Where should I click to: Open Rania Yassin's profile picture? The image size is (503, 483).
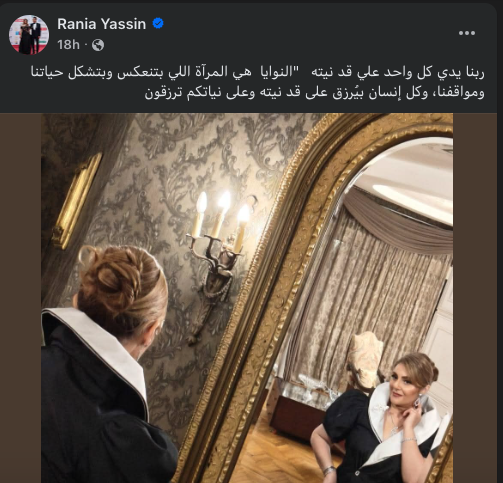click(x=29, y=34)
